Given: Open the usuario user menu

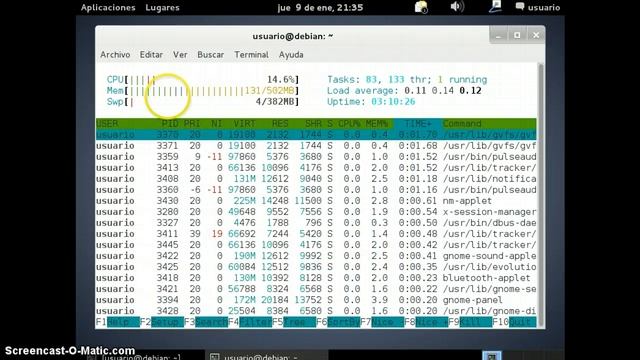Looking at the screenshot, I should click(x=538, y=7).
